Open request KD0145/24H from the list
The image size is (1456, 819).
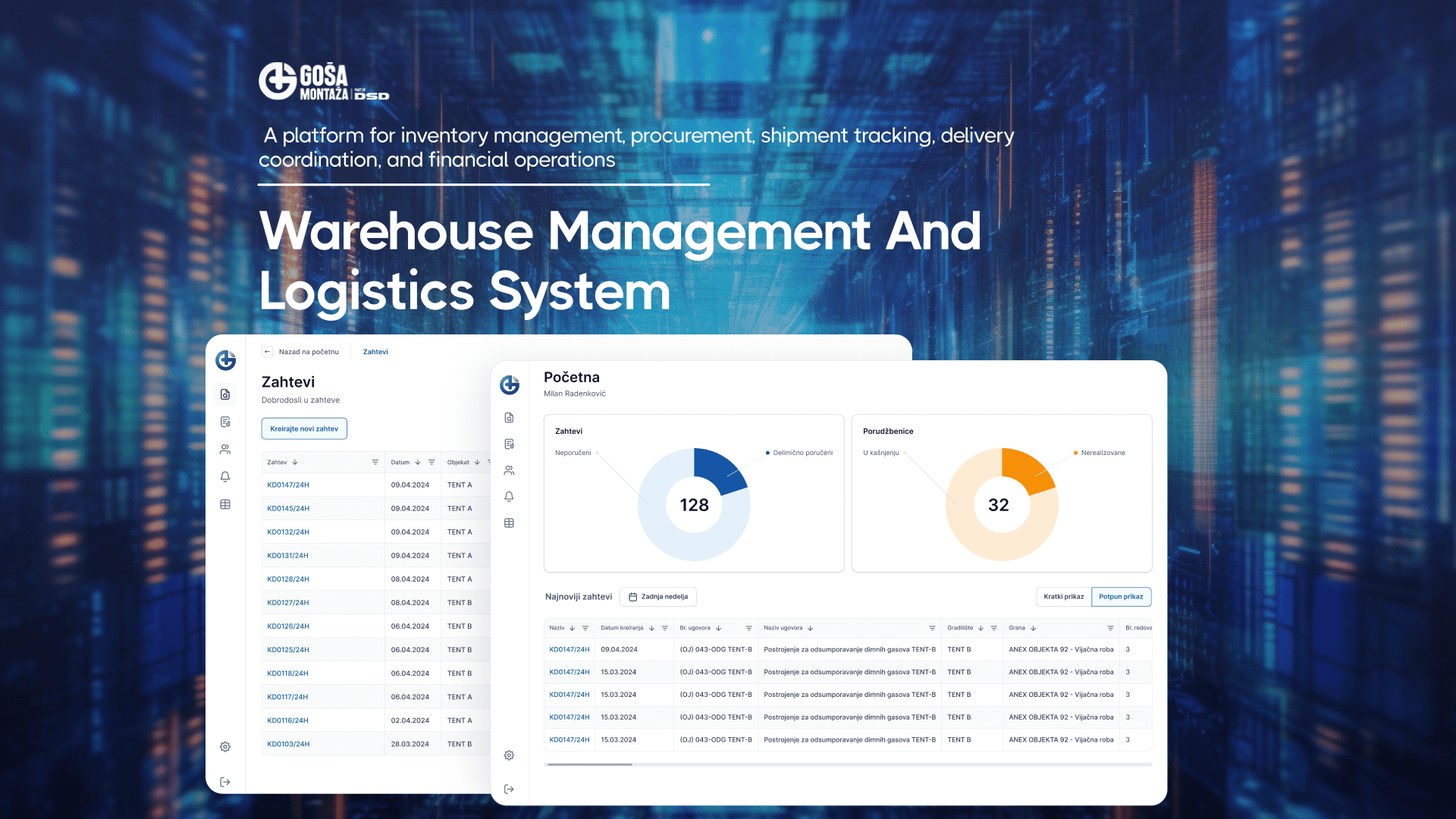click(288, 508)
